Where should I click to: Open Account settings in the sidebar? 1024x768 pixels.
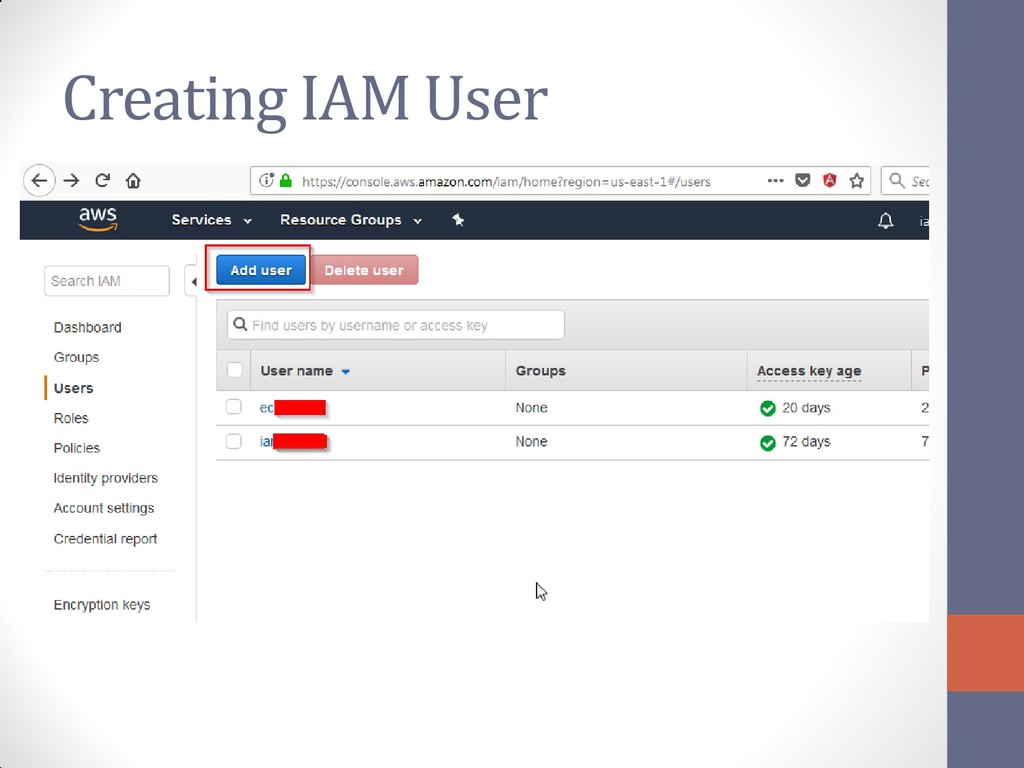click(x=104, y=508)
